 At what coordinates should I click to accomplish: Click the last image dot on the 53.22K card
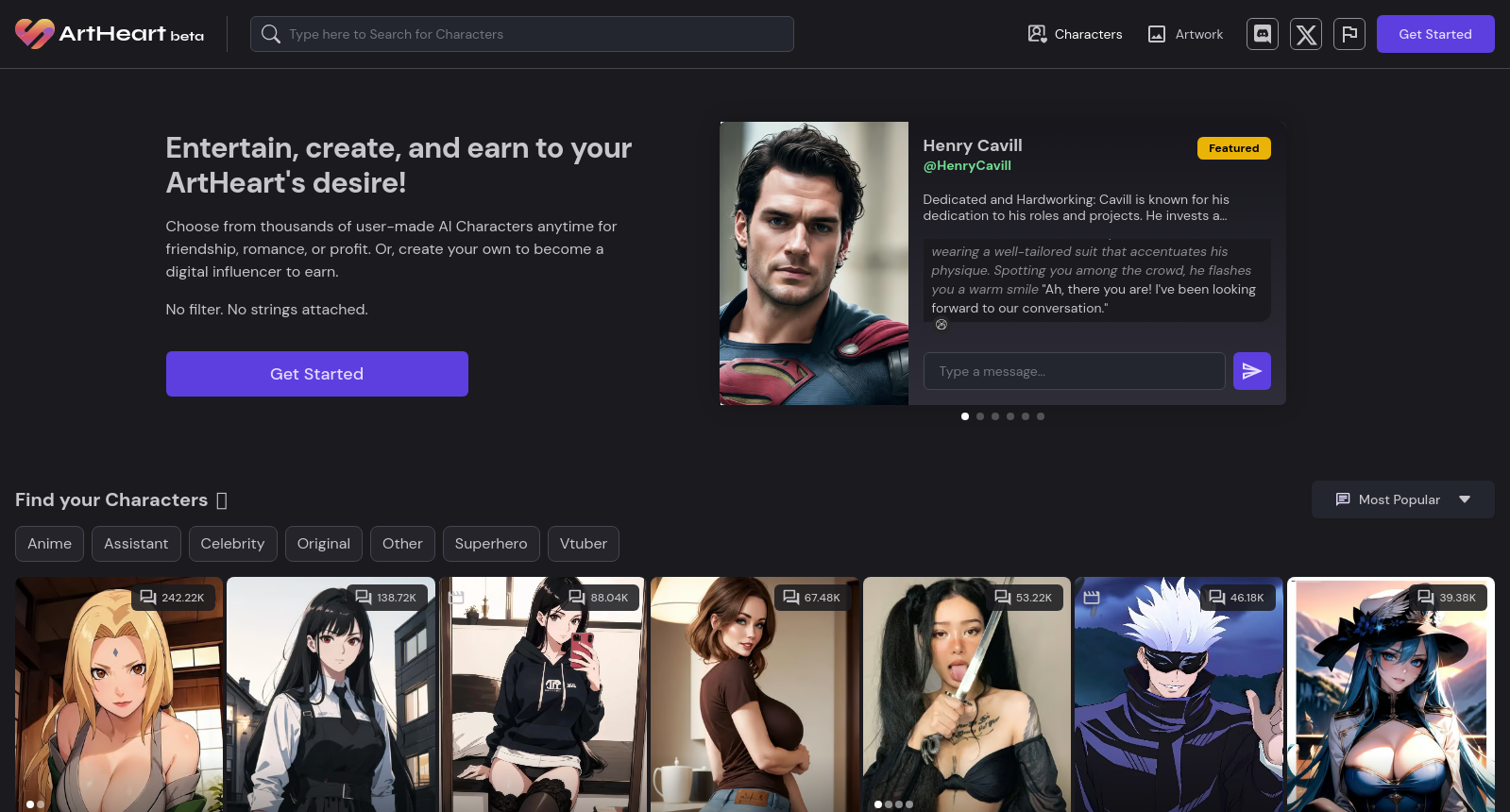tap(909, 804)
